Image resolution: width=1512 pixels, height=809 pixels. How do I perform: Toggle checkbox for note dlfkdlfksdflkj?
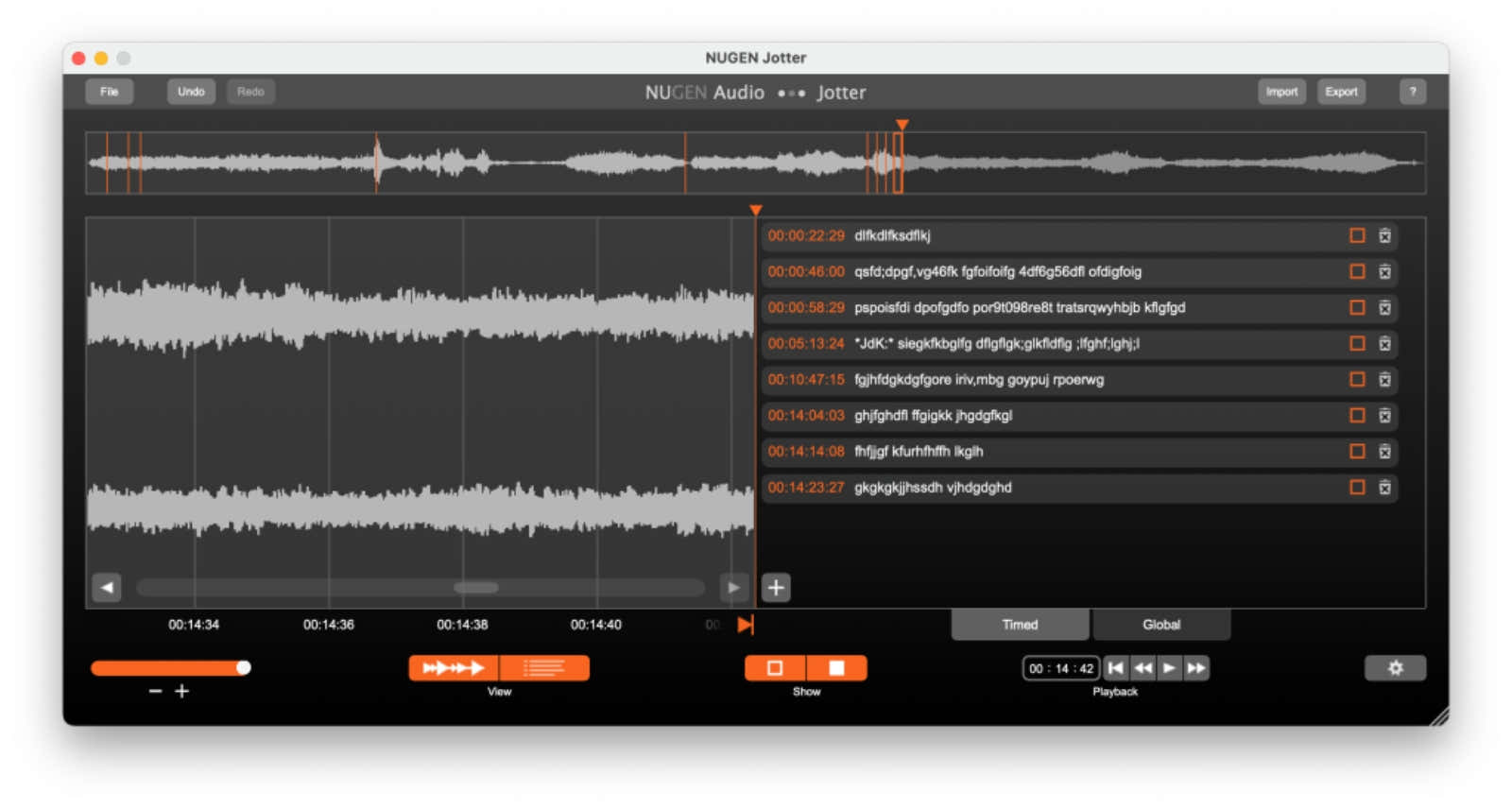tap(1357, 235)
